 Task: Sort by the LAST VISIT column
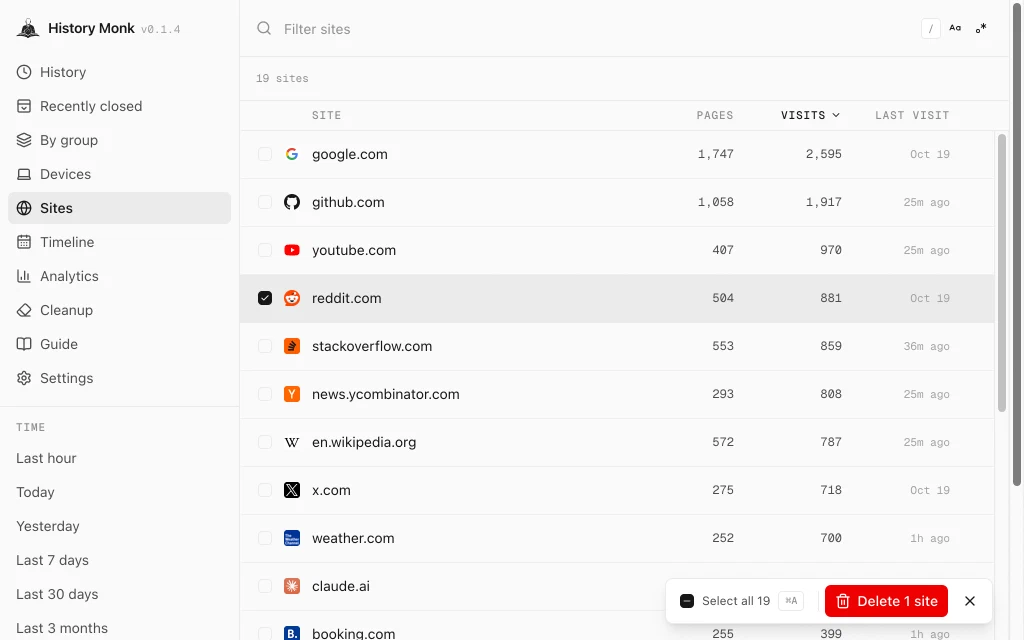(912, 115)
